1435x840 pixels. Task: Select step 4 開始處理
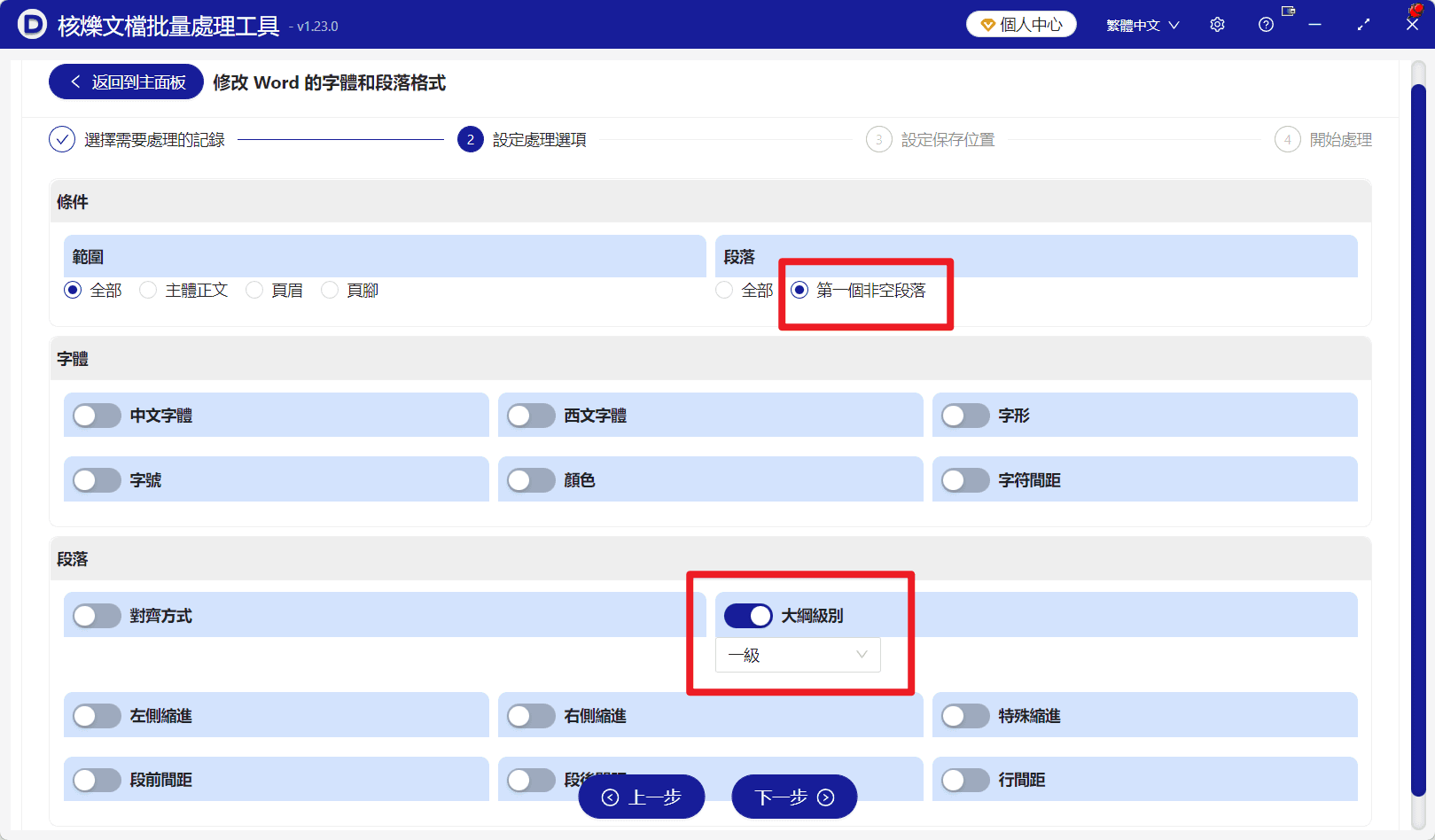[x=1323, y=140]
